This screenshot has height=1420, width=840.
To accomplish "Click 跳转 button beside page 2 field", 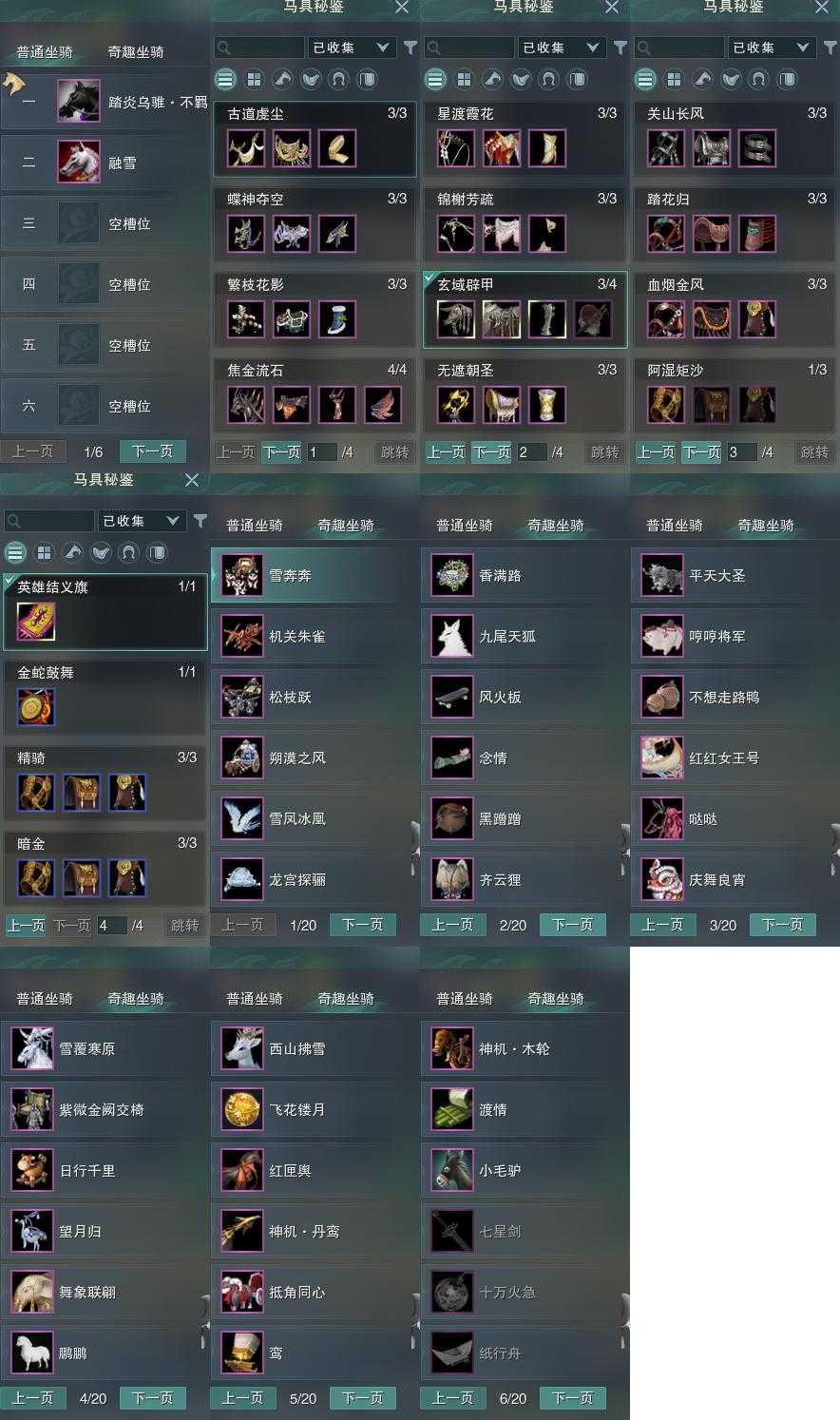I will coord(604,451).
